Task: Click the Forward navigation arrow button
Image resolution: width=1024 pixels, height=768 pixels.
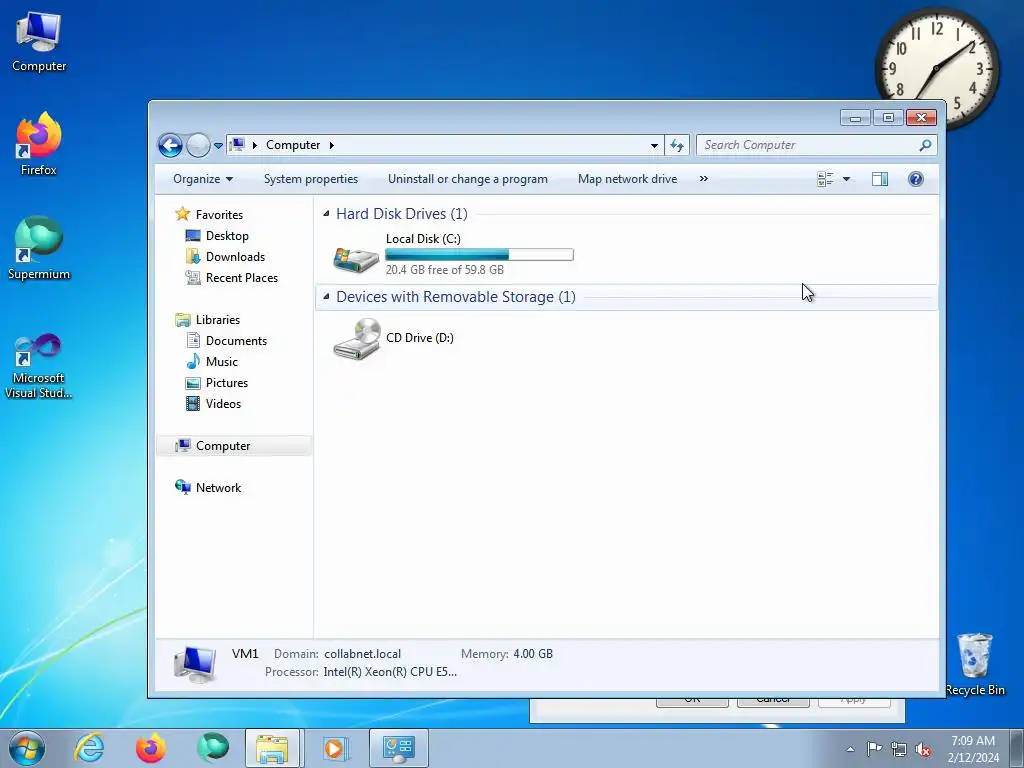Action: [x=198, y=145]
